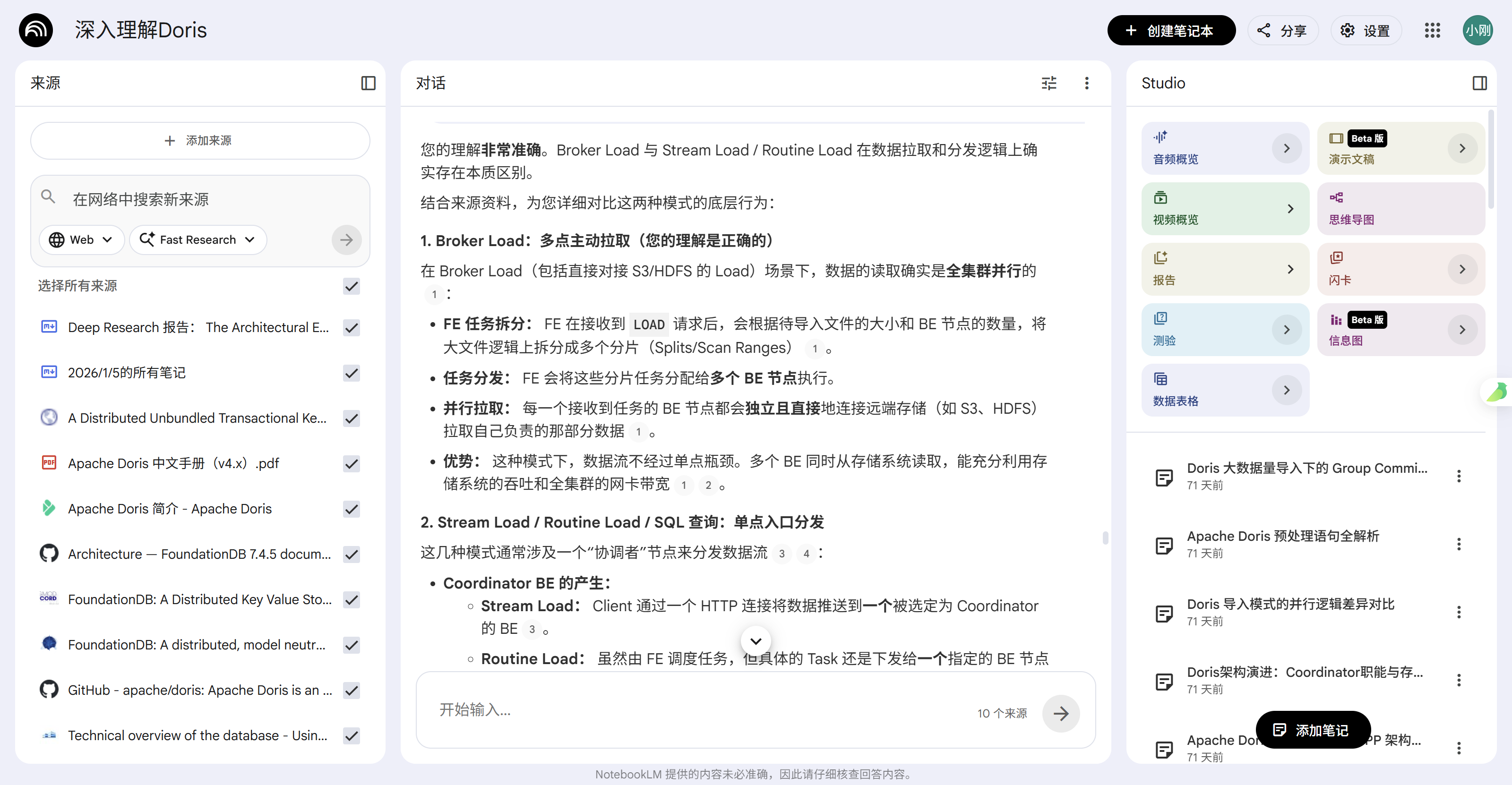Image resolution: width=1512 pixels, height=785 pixels.
Task: Click the Studio panel scrollbar
Action: pos(1491,158)
